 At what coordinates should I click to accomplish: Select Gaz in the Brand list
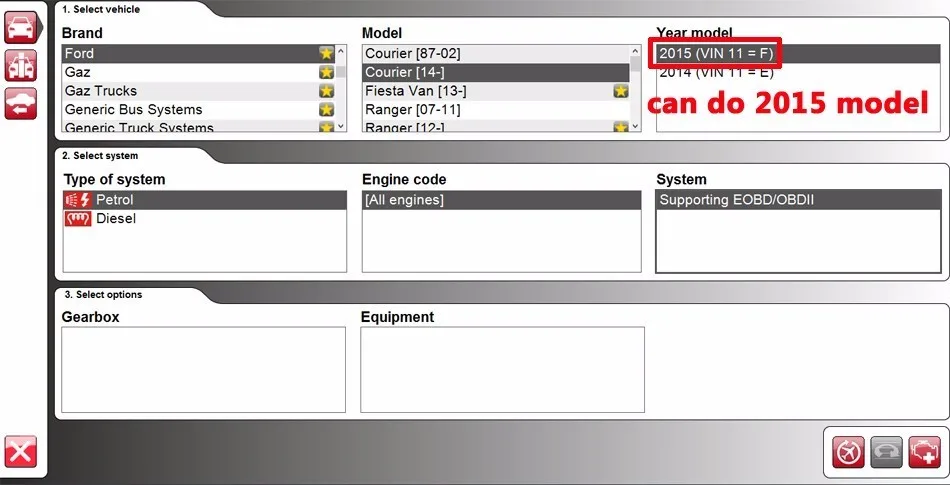(x=199, y=72)
